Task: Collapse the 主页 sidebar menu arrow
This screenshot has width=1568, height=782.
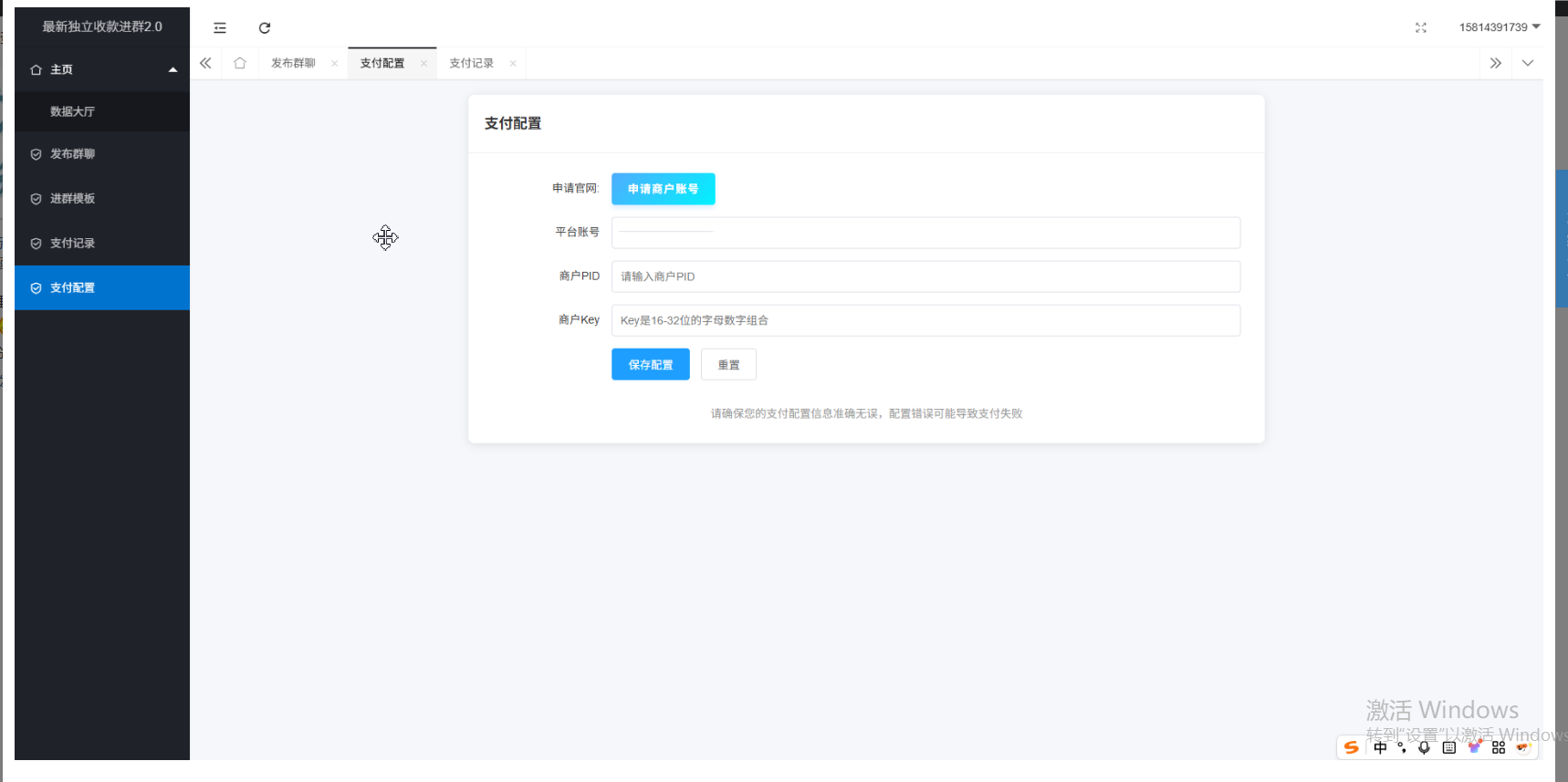Action: (x=172, y=70)
